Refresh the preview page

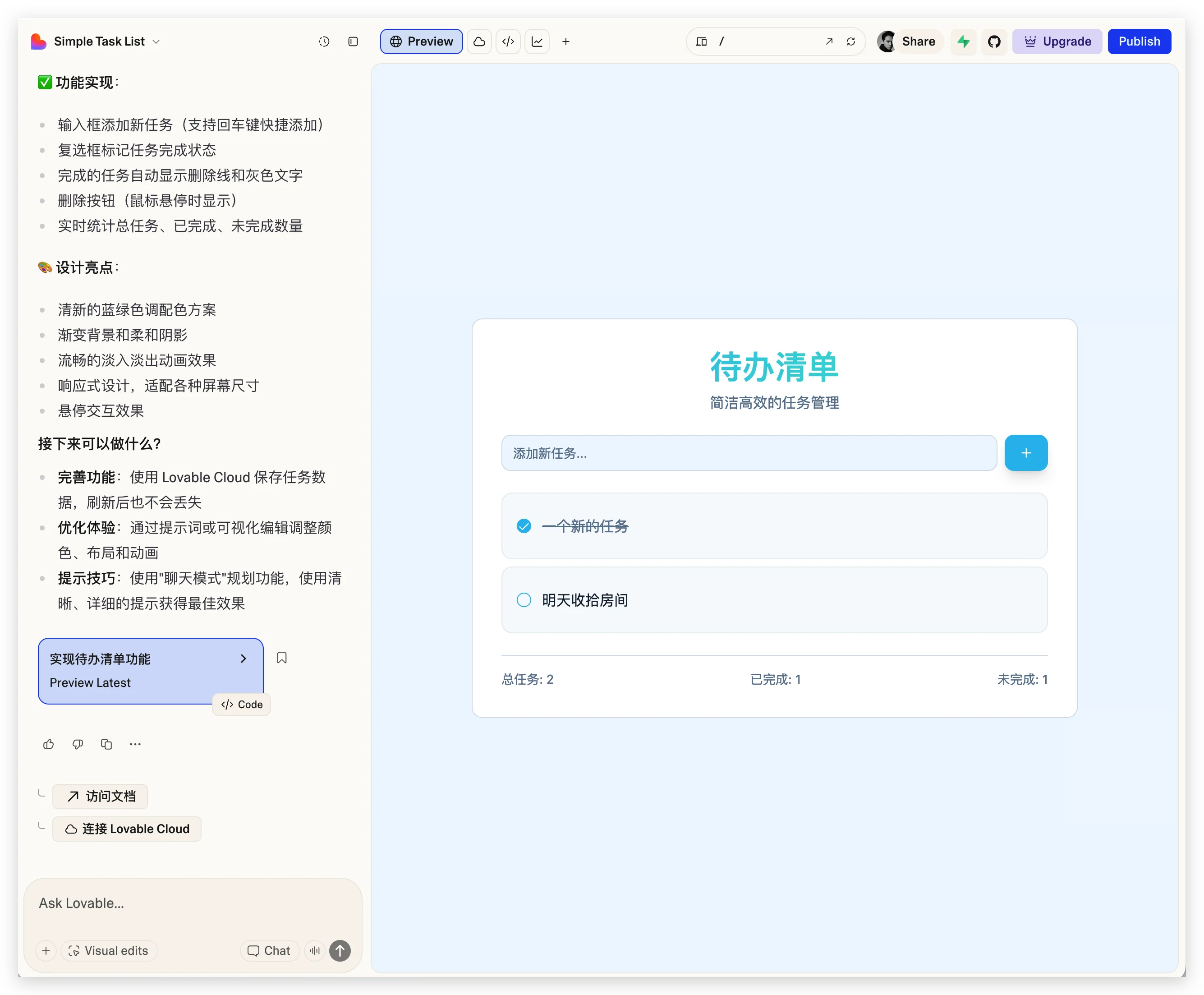click(x=850, y=41)
